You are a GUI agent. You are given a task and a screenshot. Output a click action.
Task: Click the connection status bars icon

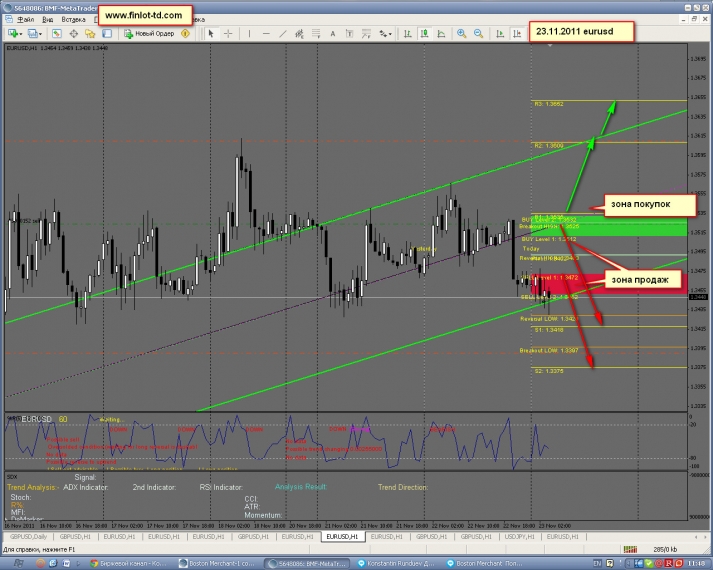pos(630,549)
